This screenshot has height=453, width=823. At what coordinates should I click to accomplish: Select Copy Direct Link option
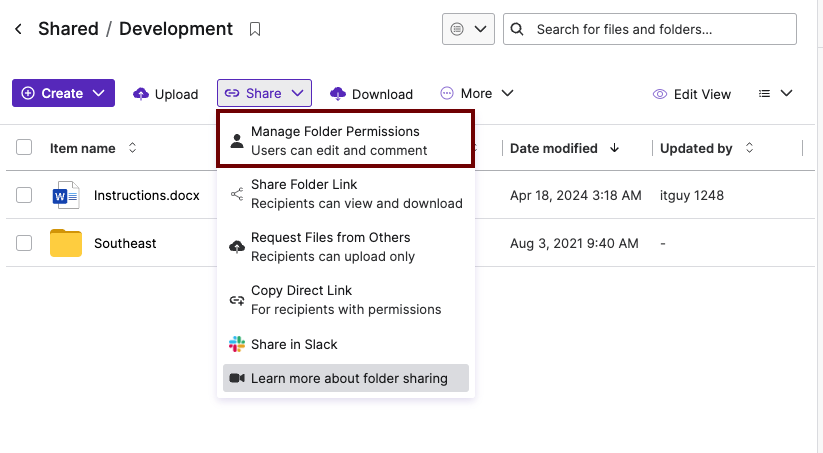346,300
